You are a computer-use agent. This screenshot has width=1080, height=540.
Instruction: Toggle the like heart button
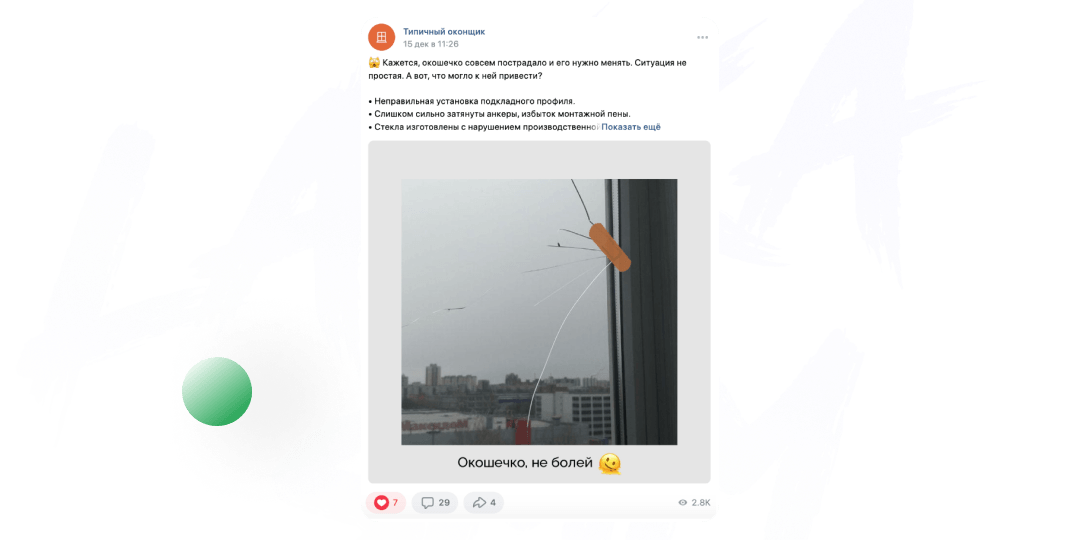tap(381, 503)
